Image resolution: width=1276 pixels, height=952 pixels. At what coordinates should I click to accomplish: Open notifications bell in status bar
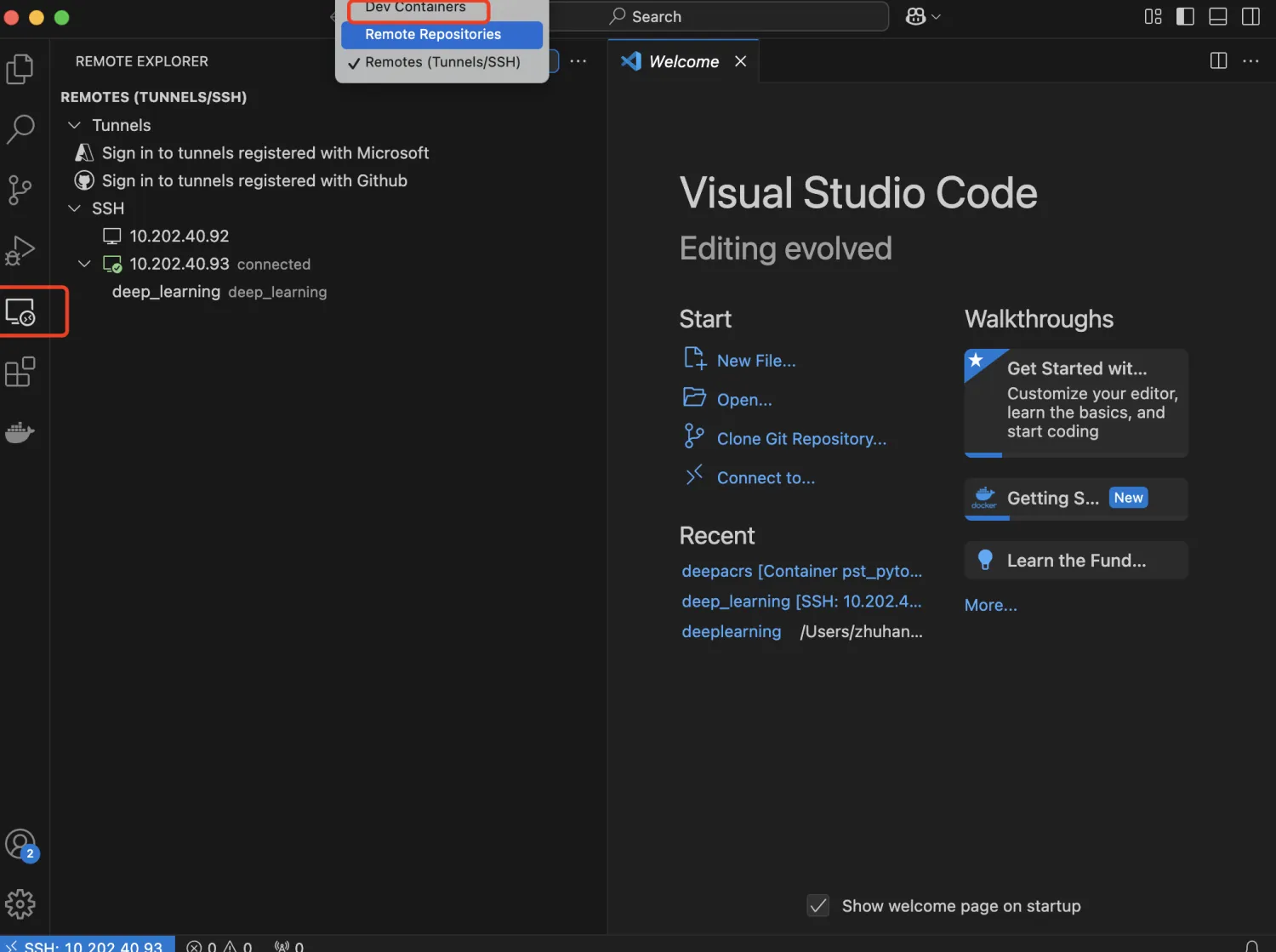[x=1251, y=945]
